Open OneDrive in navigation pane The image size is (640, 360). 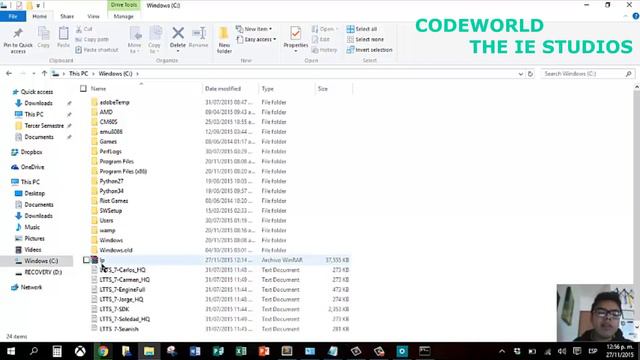(28, 167)
